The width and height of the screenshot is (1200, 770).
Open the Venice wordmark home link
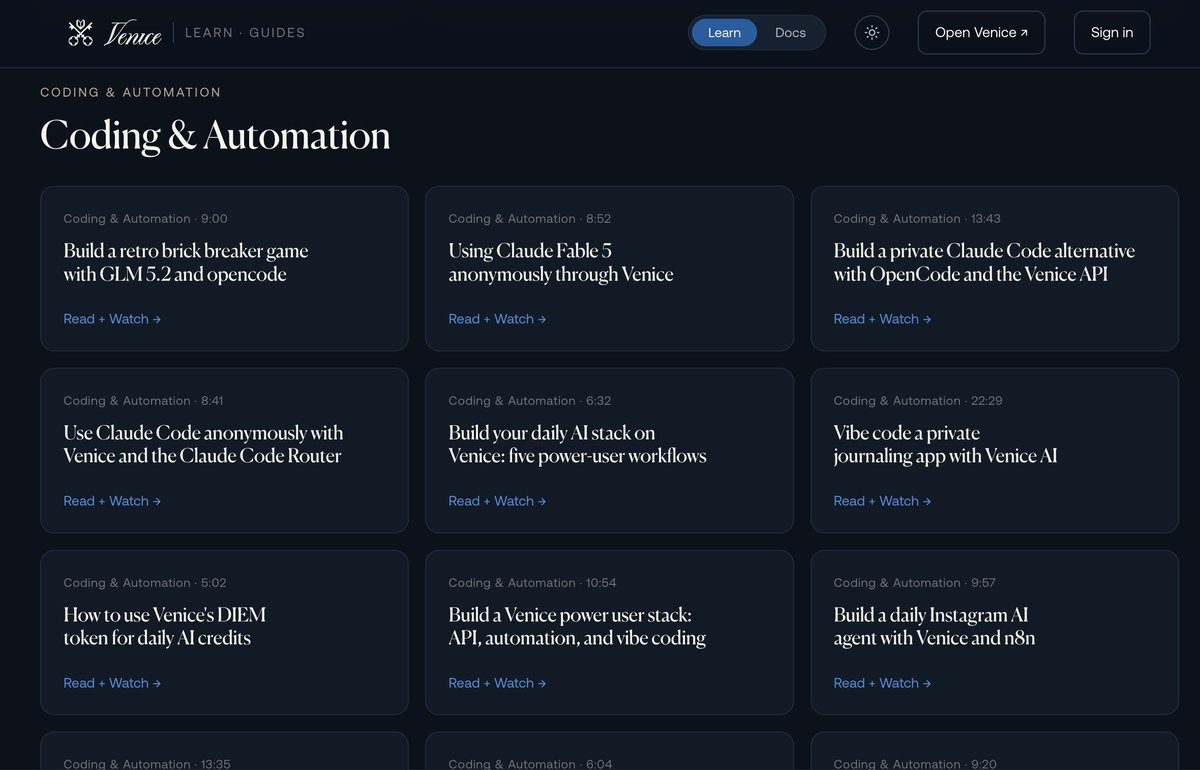point(133,34)
